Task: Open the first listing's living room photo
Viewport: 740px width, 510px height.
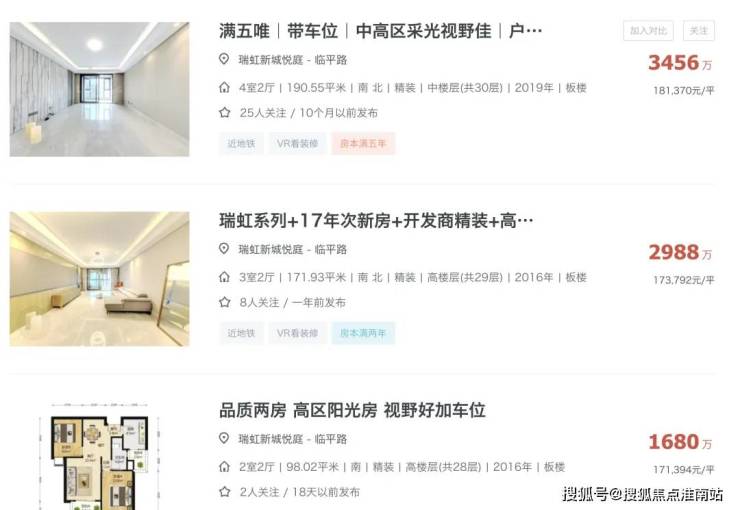Action: (99, 89)
